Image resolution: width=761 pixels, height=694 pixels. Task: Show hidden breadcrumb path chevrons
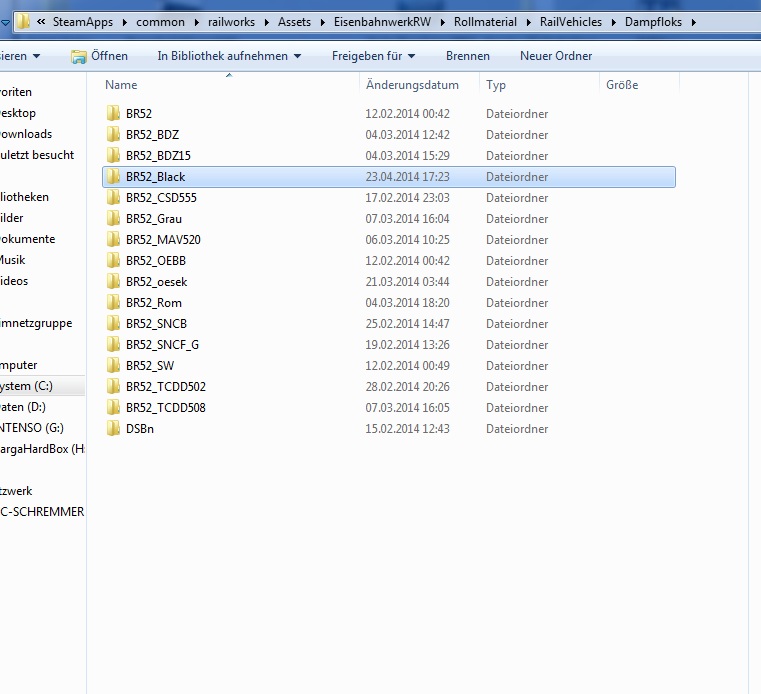tap(41, 22)
